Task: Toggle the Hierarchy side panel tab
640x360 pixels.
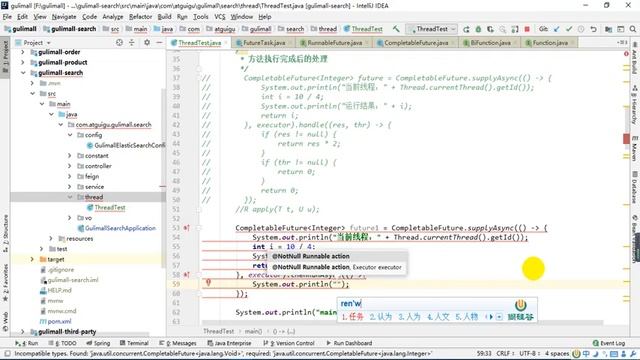Action: pos(635,105)
